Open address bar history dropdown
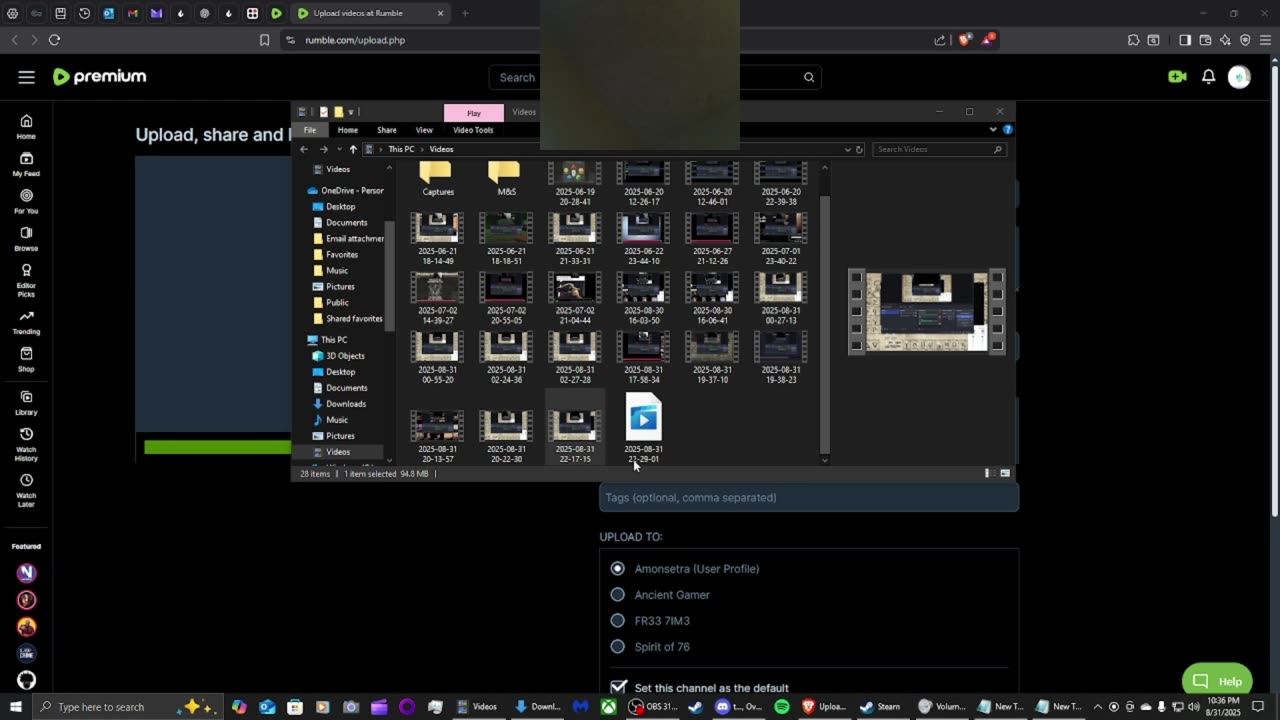 (x=848, y=149)
